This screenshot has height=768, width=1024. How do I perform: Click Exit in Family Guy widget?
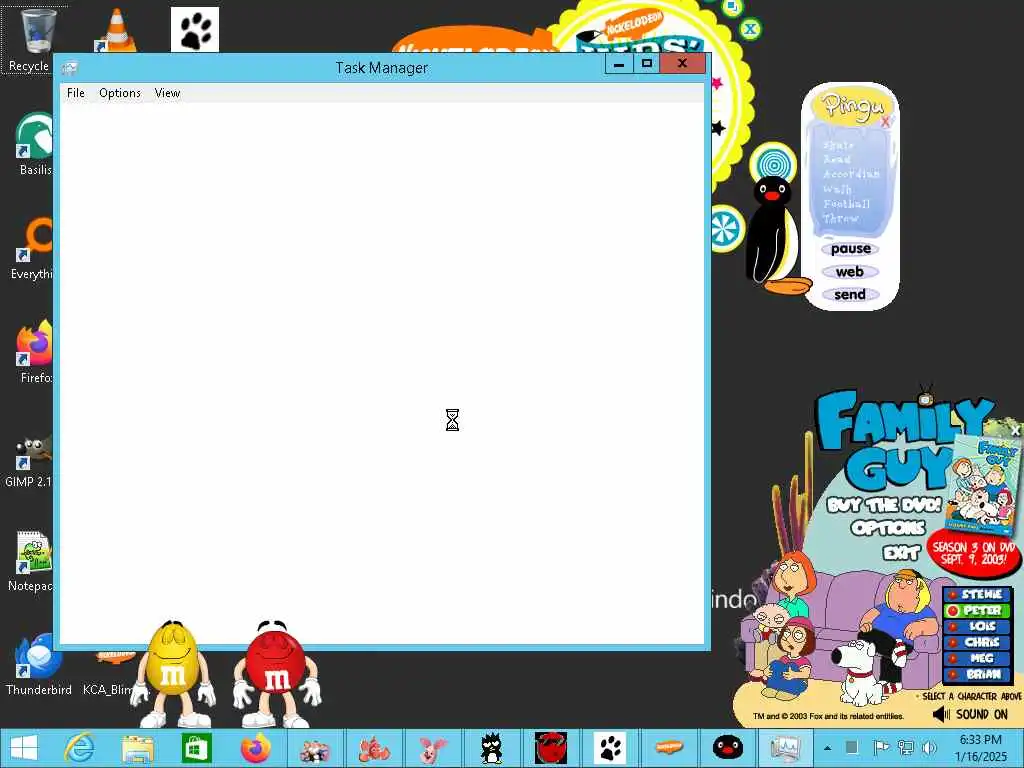901,553
